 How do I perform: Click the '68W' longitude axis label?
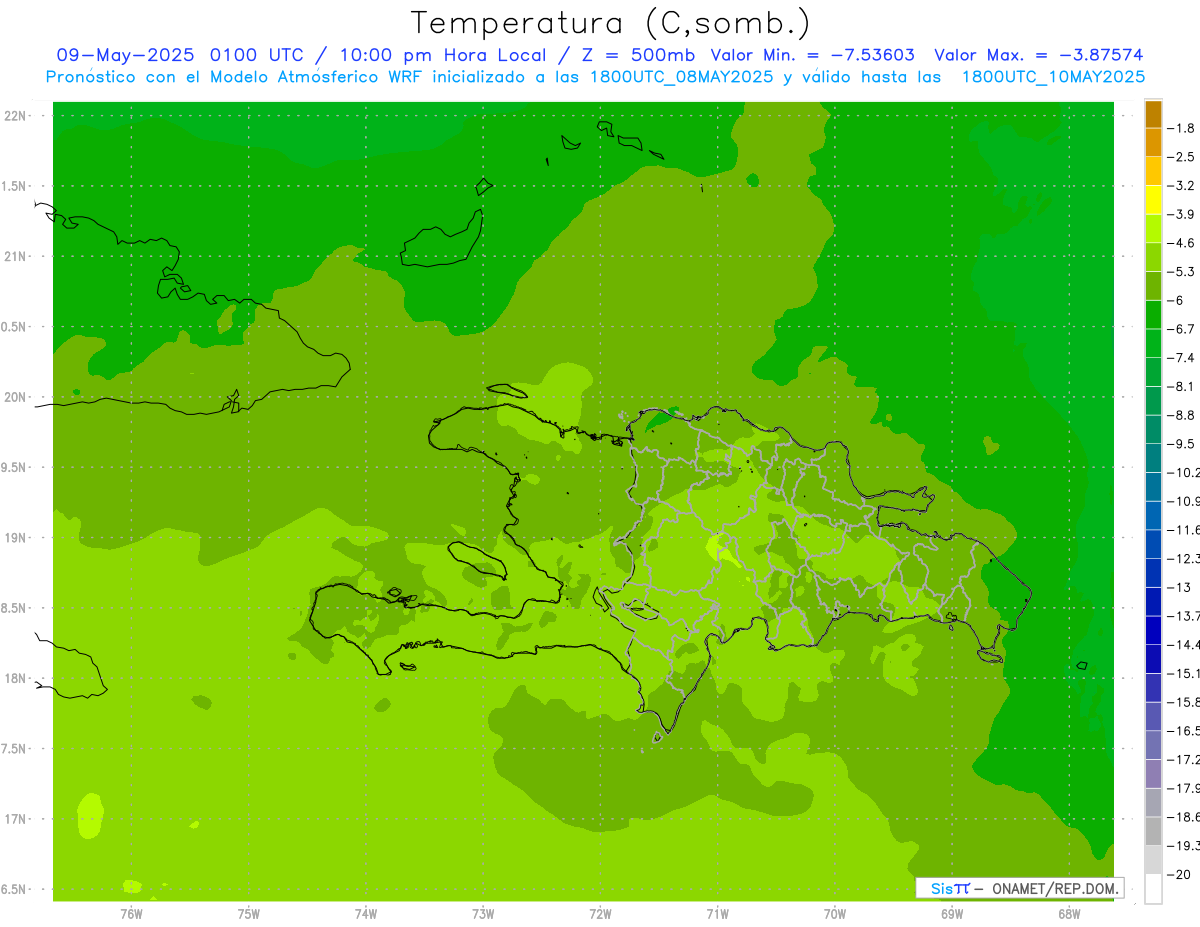(x=1069, y=914)
